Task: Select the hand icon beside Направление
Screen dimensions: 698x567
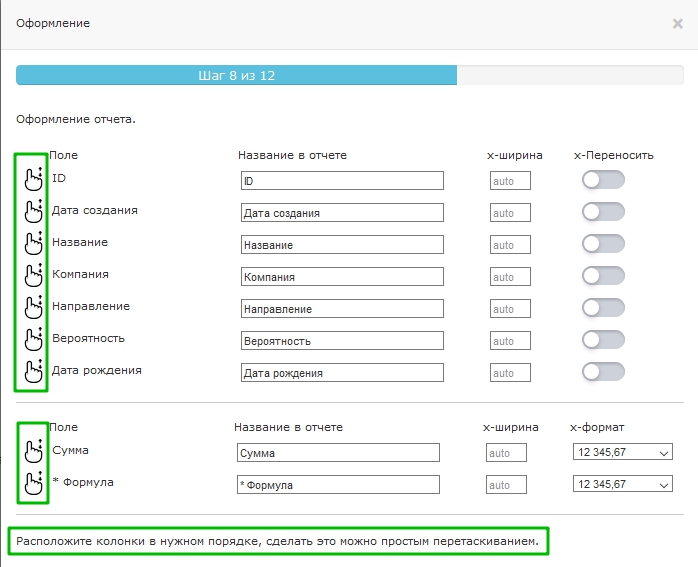Action: (33, 308)
